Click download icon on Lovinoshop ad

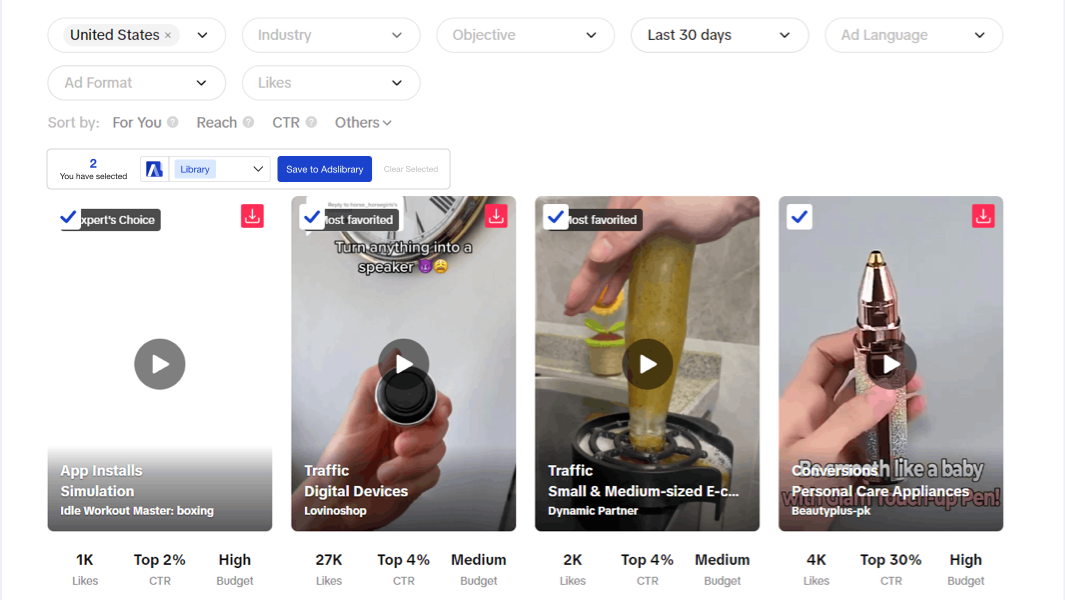pyautogui.click(x=496, y=216)
